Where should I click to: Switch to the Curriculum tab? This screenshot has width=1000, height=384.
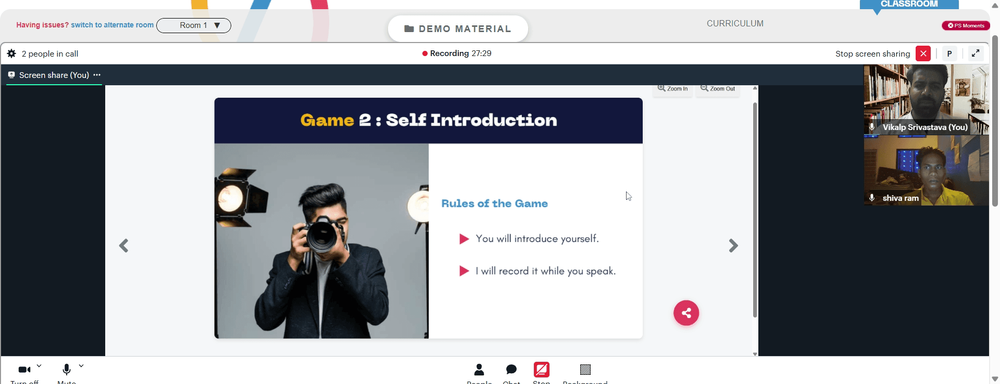pyautogui.click(x=735, y=24)
